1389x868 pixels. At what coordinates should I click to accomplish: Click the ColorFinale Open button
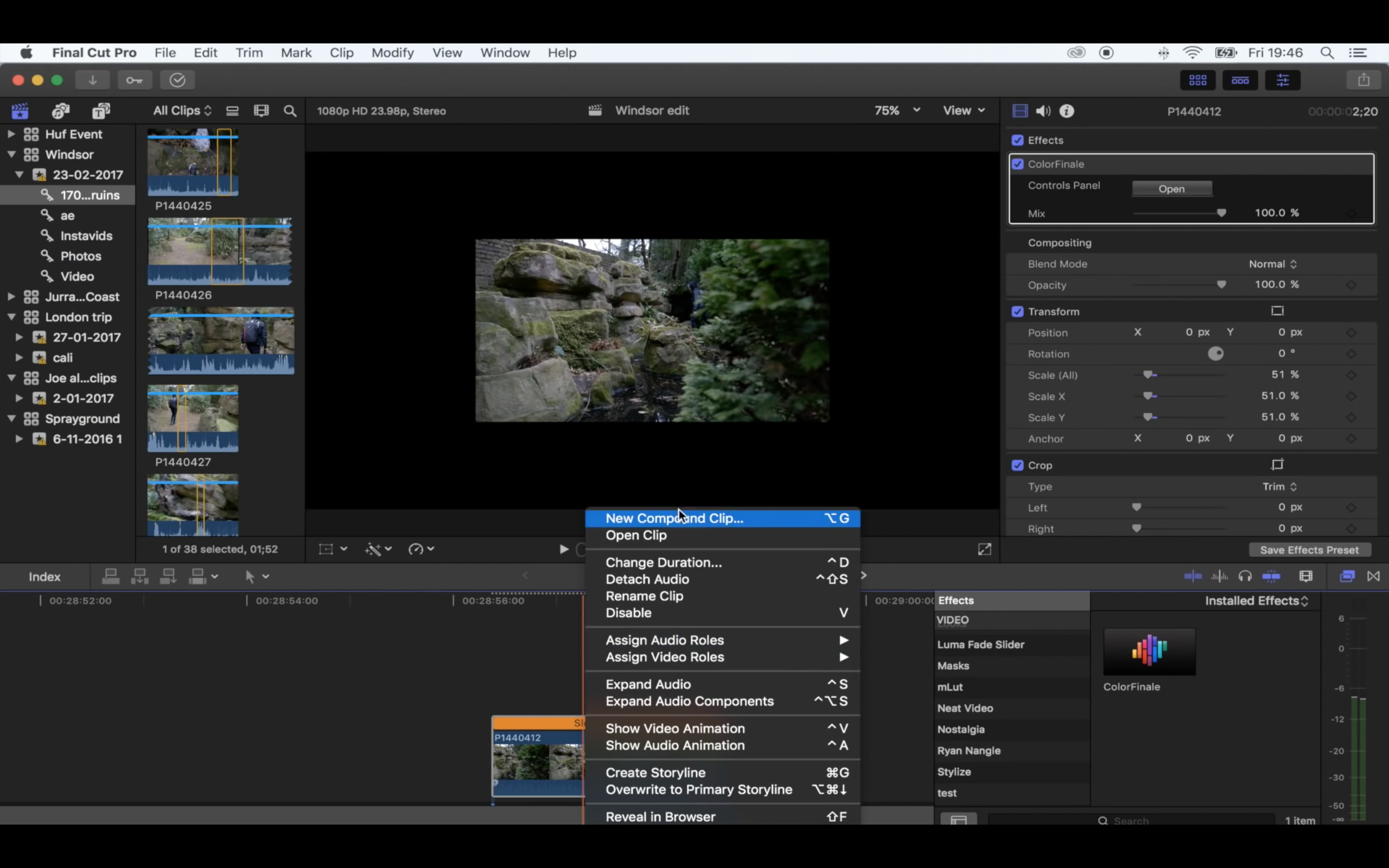click(1171, 189)
